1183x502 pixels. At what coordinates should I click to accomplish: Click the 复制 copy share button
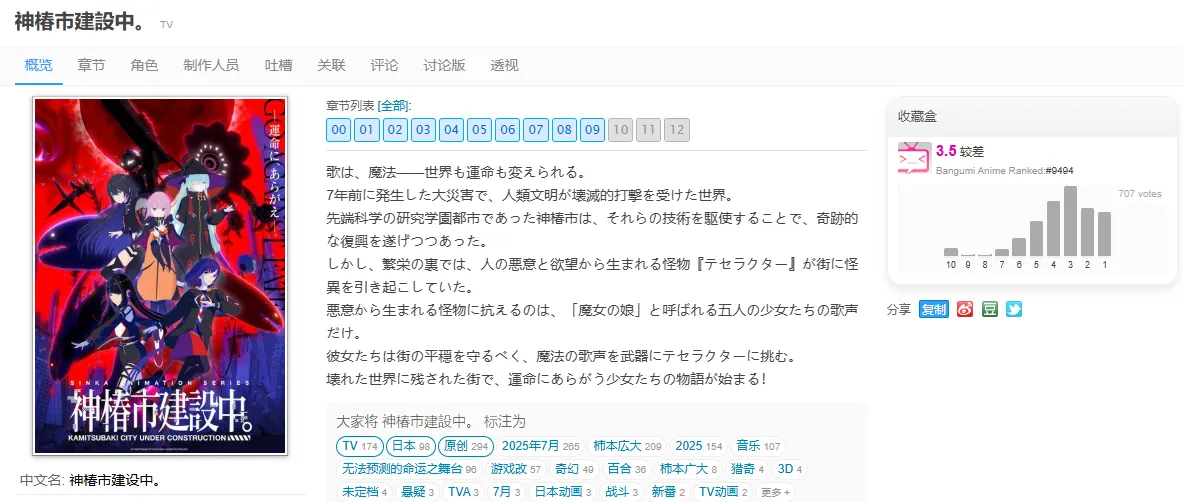pyautogui.click(x=933, y=310)
